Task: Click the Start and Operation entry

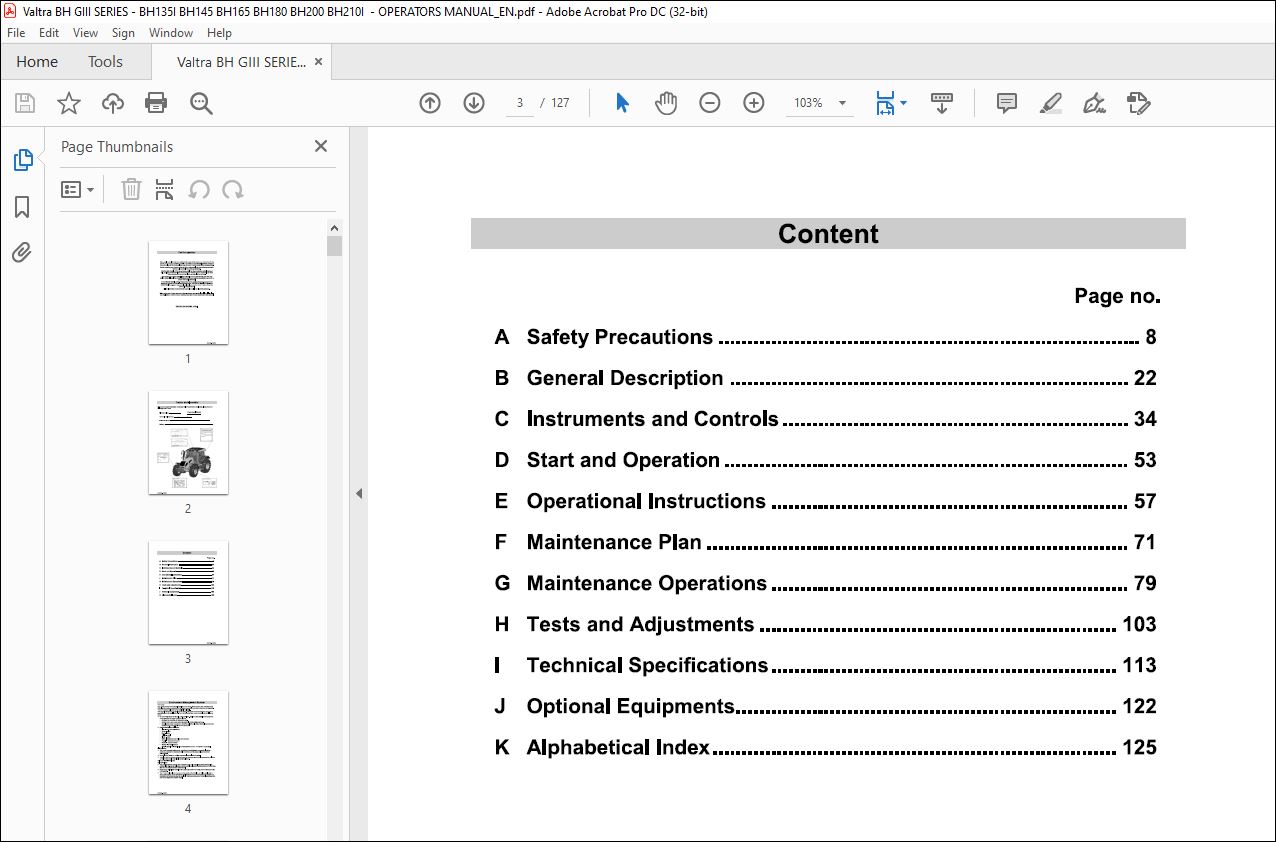Action: pos(825,460)
